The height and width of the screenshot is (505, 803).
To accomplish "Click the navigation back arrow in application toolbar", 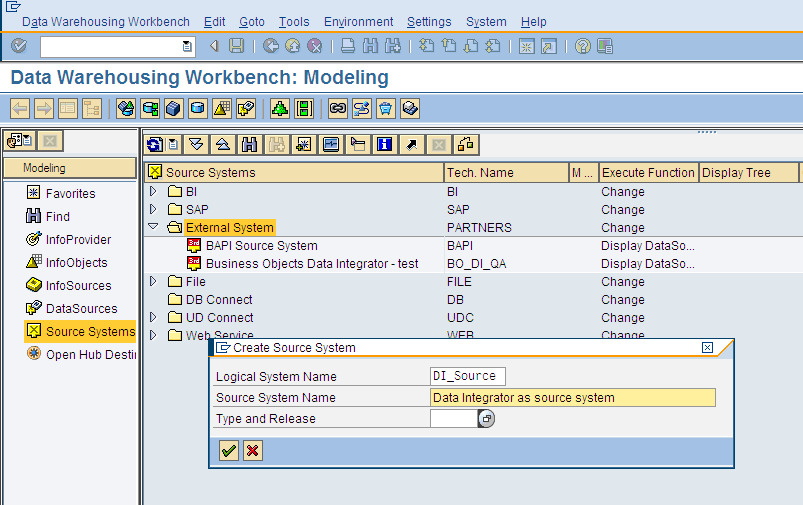I will pos(20,109).
